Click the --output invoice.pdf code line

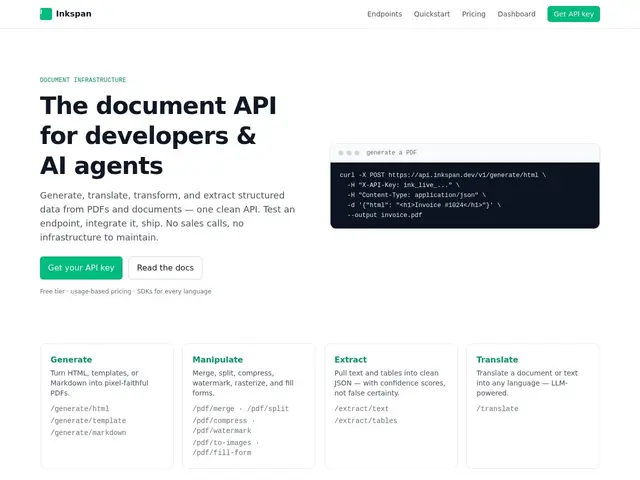[x=384, y=215]
